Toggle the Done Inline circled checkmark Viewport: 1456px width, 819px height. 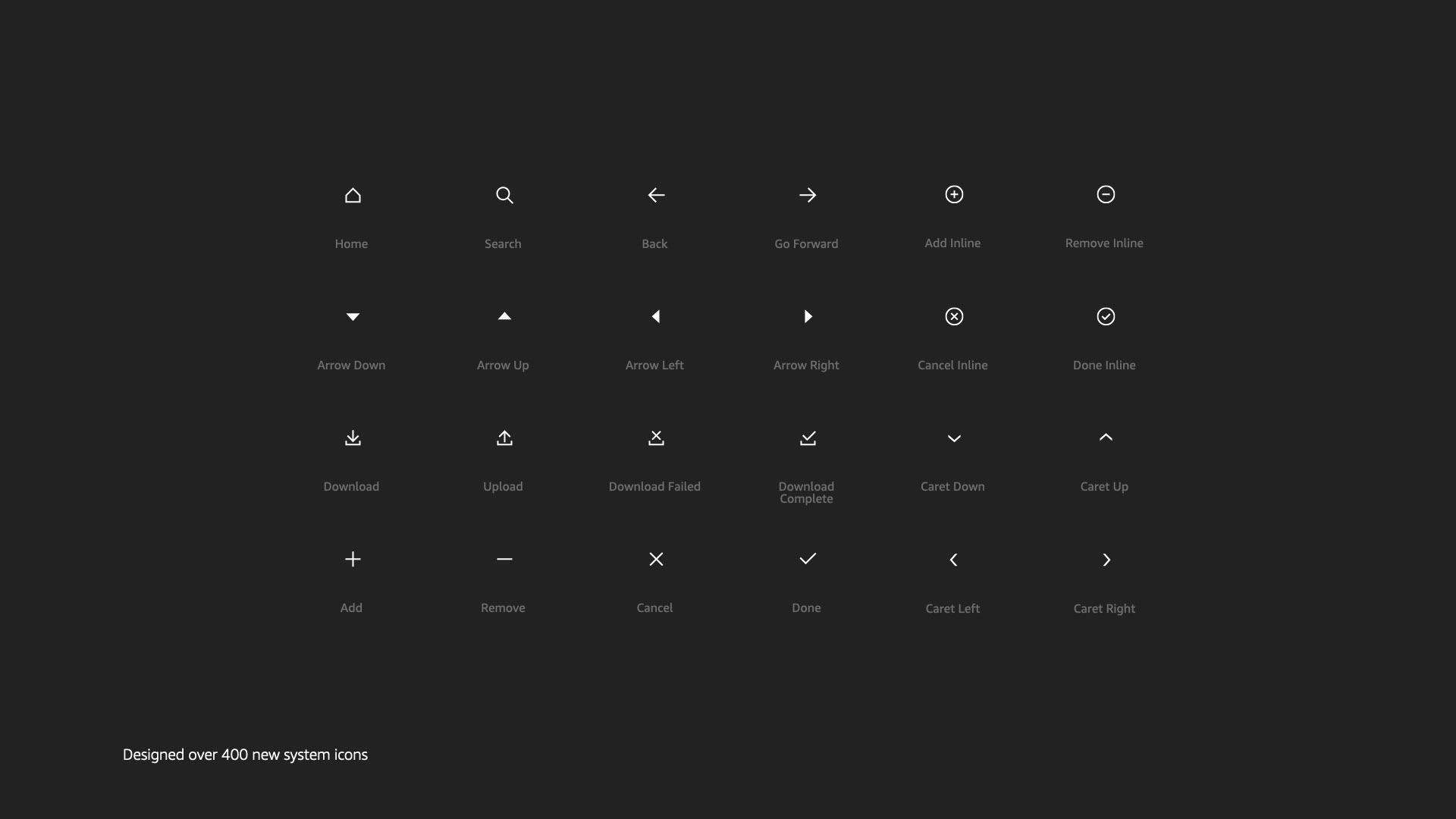[1106, 316]
